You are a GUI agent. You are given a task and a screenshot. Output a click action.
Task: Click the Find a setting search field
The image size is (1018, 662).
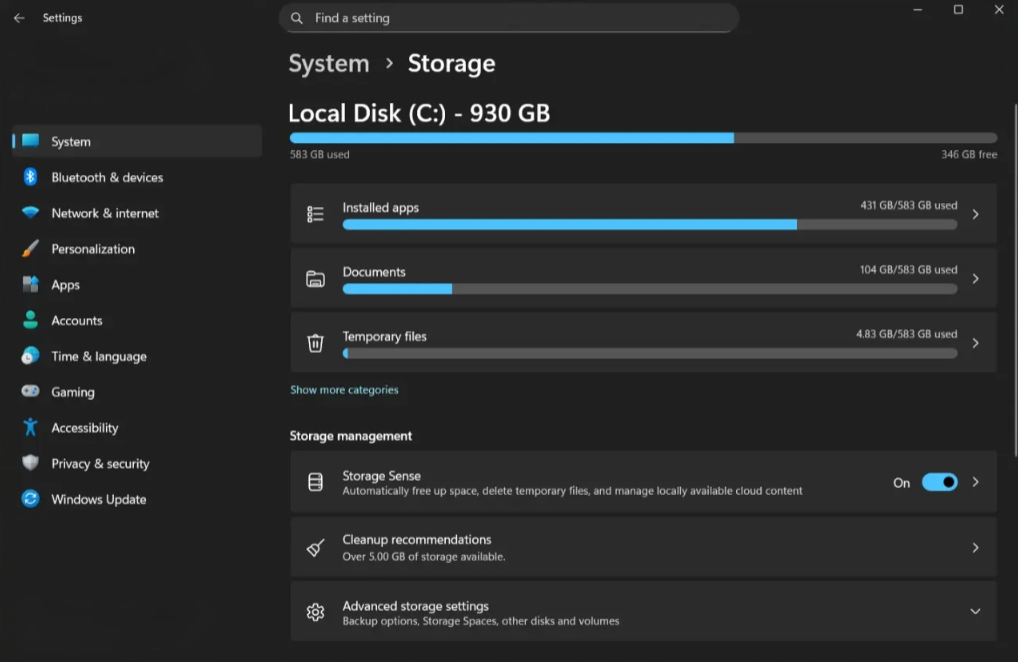point(509,18)
